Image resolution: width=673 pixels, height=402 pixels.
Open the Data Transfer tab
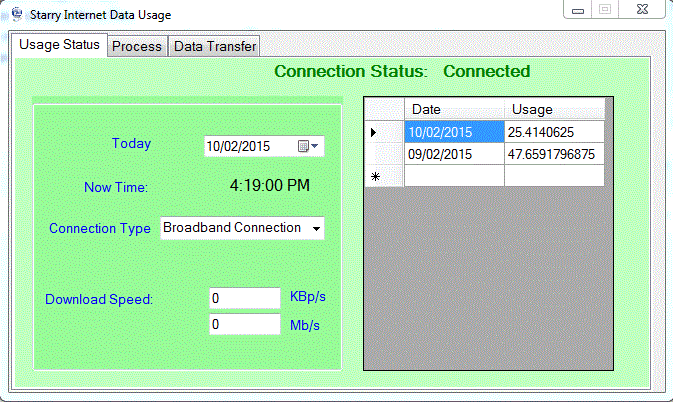tap(215, 46)
